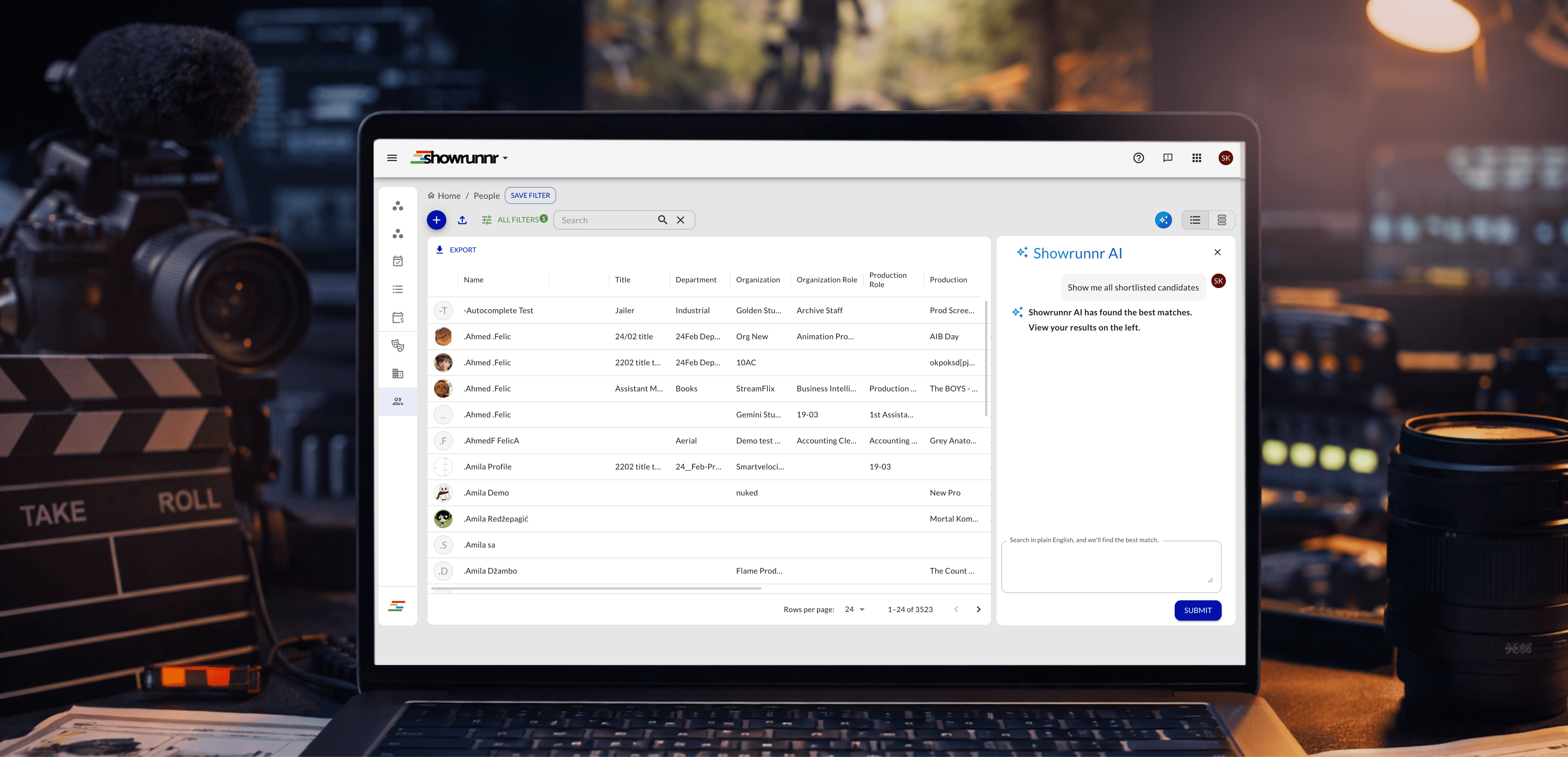Image resolution: width=1568 pixels, height=757 pixels.
Task: Click the blue add person plus button
Action: (x=436, y=220)
